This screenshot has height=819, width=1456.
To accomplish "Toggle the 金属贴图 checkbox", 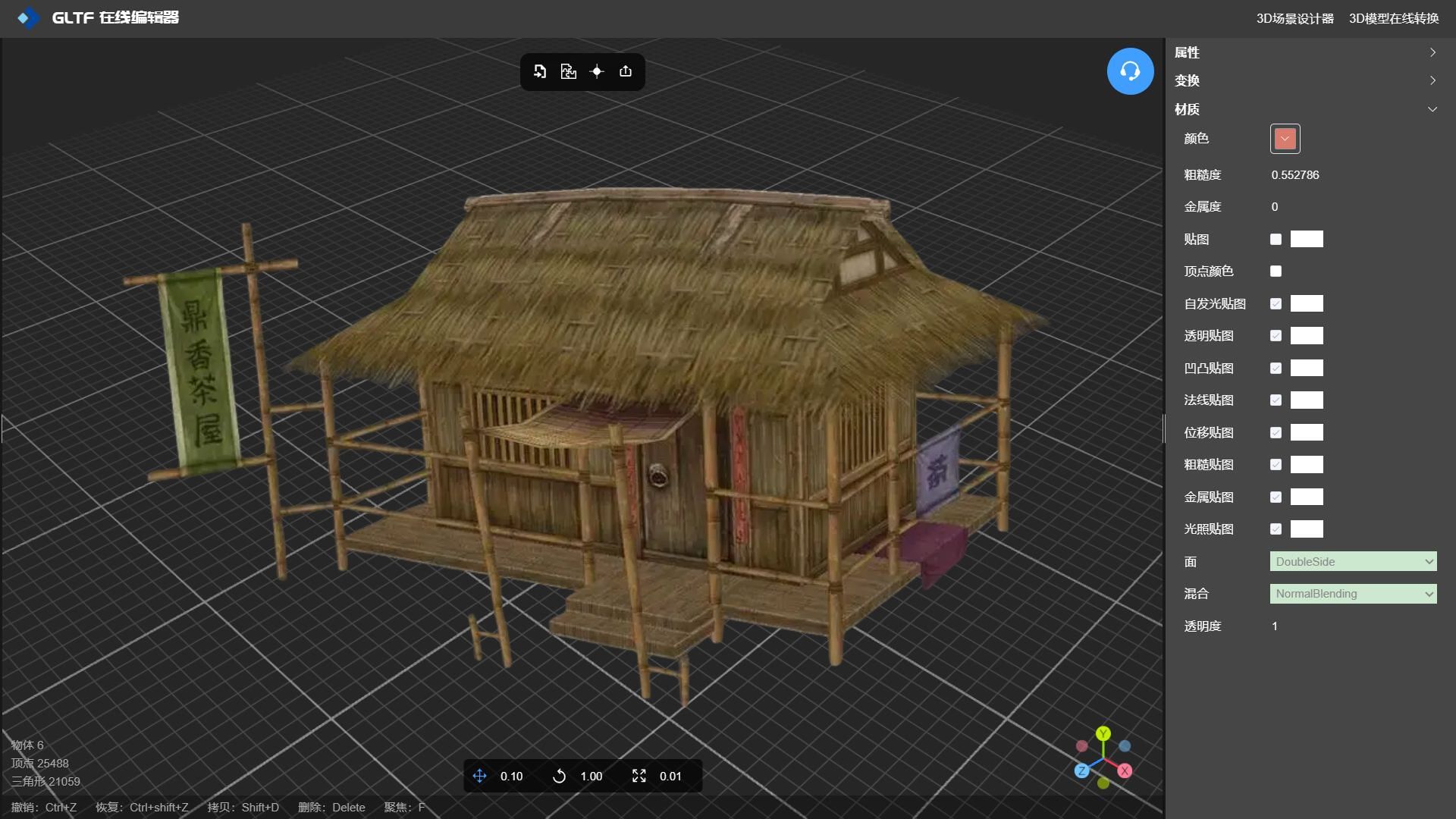I will click(1276, 497).
